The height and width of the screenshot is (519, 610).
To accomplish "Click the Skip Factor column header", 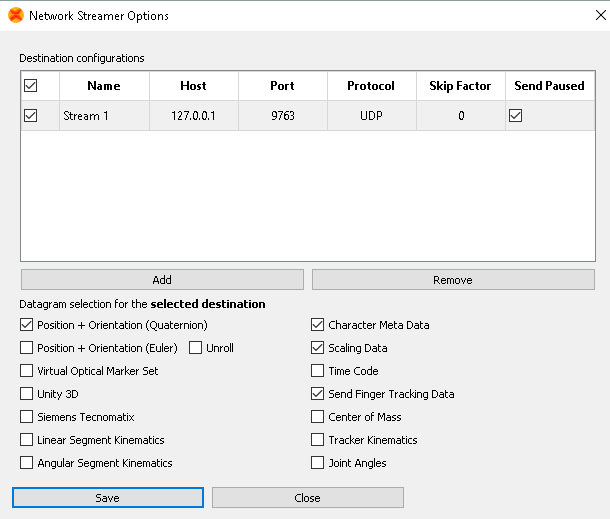I will coord(460,86).
